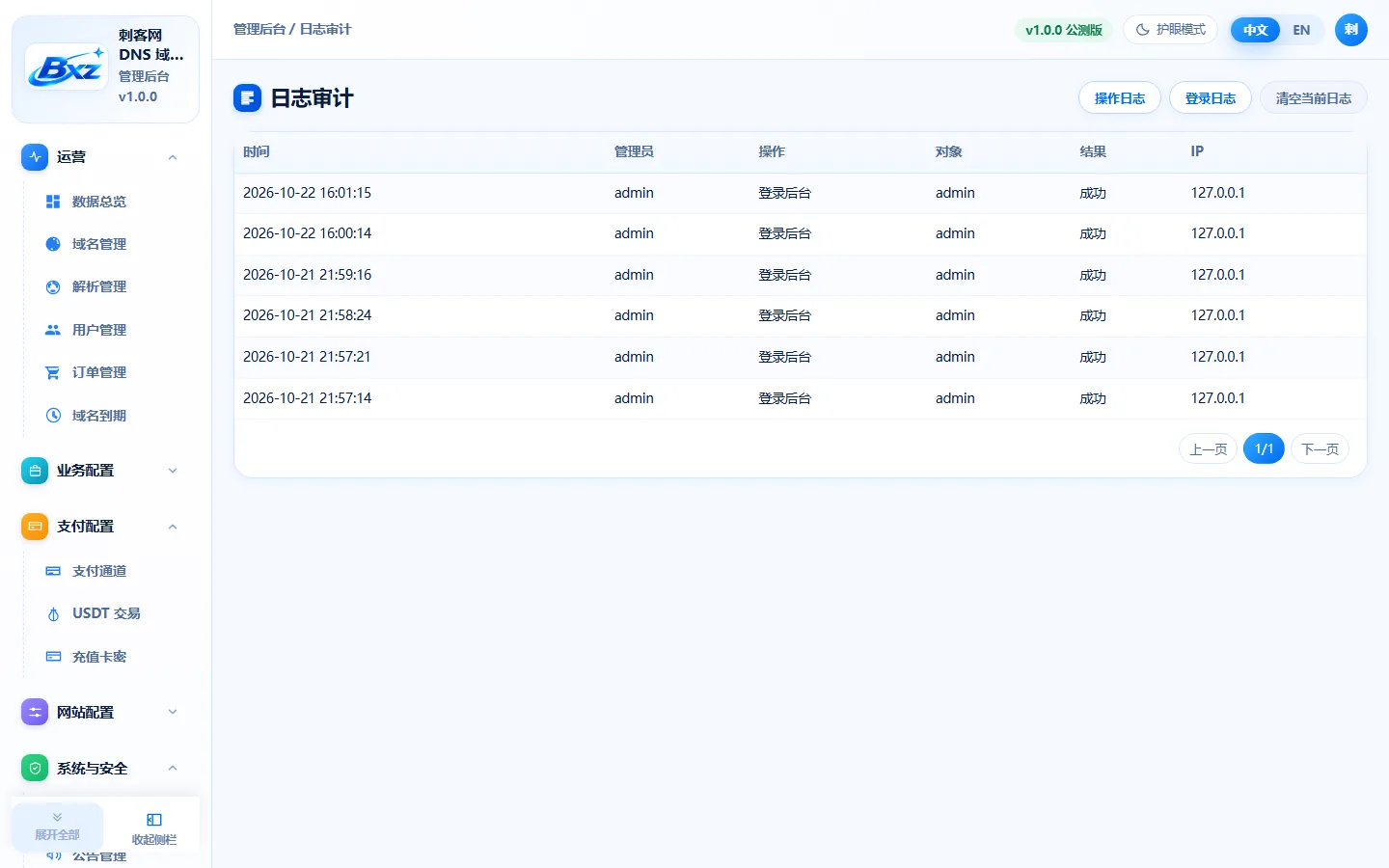The height and width of the screenshot is (868, 1389).
Task: Expand the 业务配置 menu section
Action: [173, 471]
